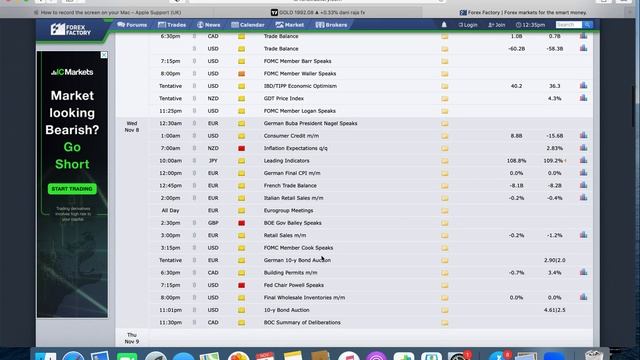The image size is (640, 360).
Task: Show graph for Building Permits m/m
Action: (583, 272)
